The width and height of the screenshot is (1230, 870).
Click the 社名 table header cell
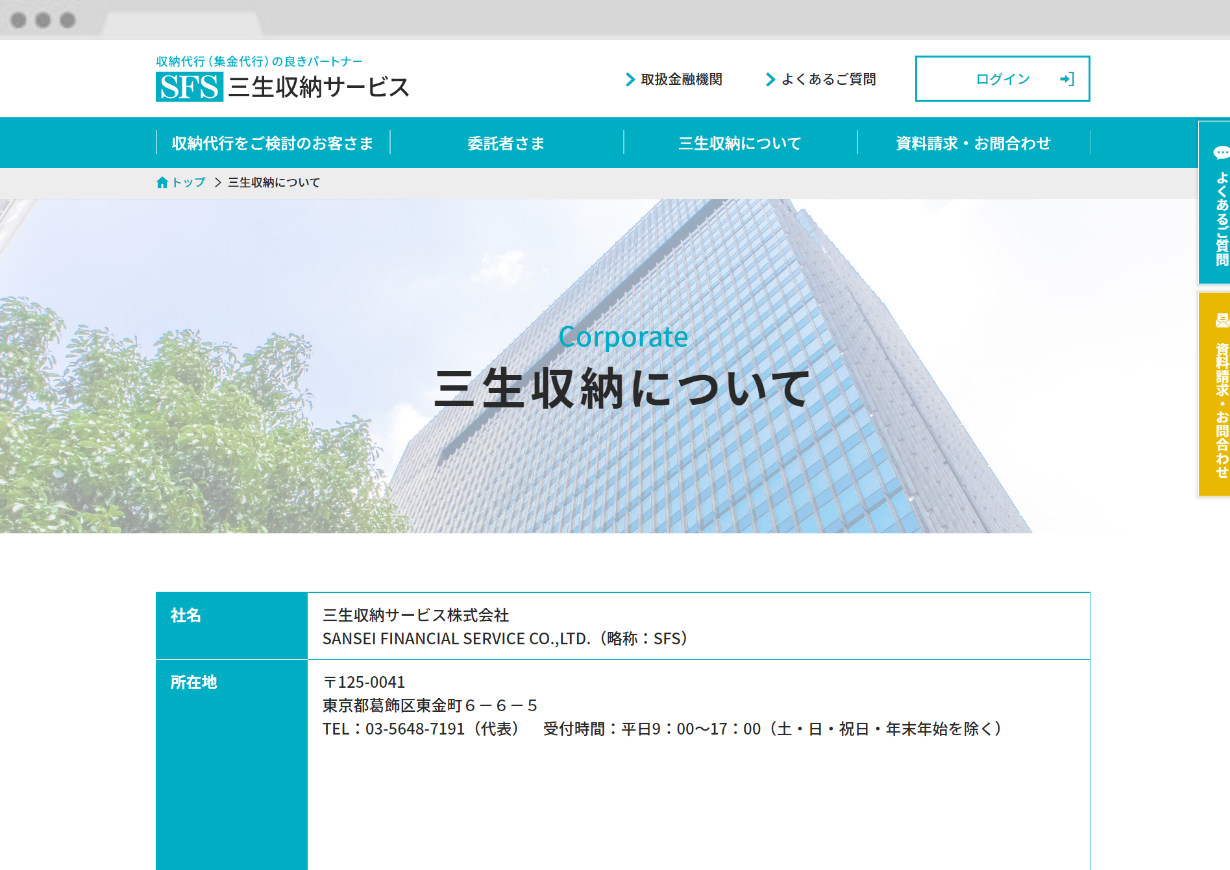pyautogui.click(x=232, y=626)
